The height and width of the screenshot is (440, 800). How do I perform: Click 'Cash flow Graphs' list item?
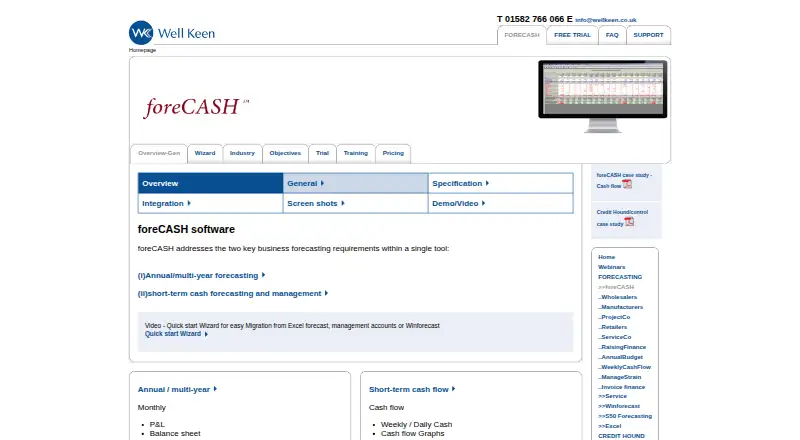coord(412,434)
